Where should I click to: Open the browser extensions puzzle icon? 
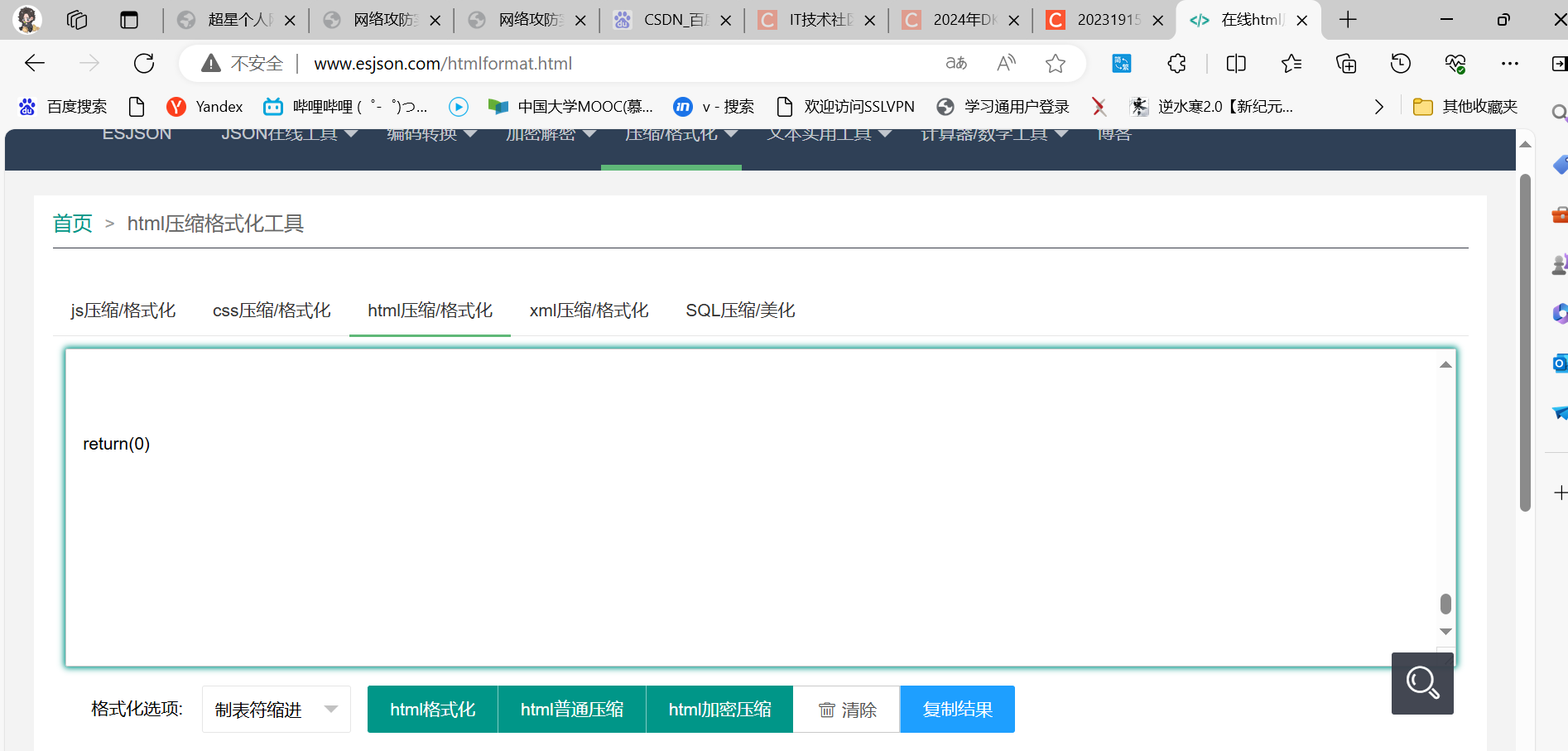coord(1176,63)
